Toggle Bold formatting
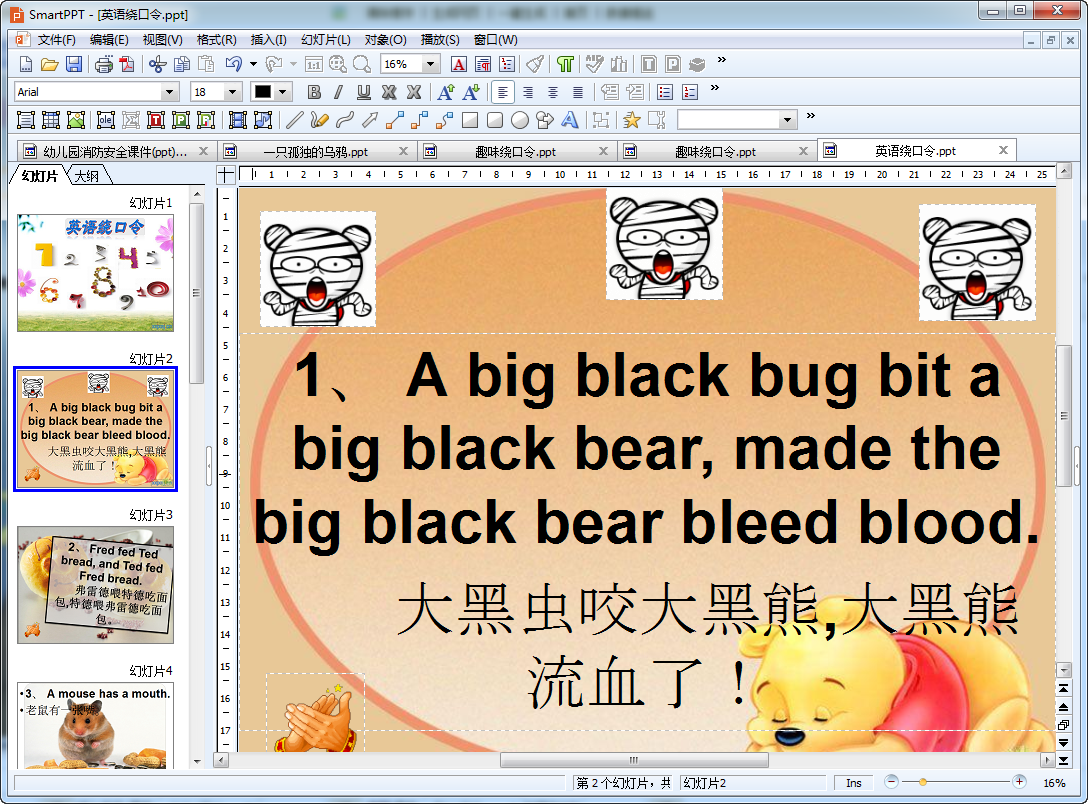This screenshot has width=1088, height=804. coord(314,92)
